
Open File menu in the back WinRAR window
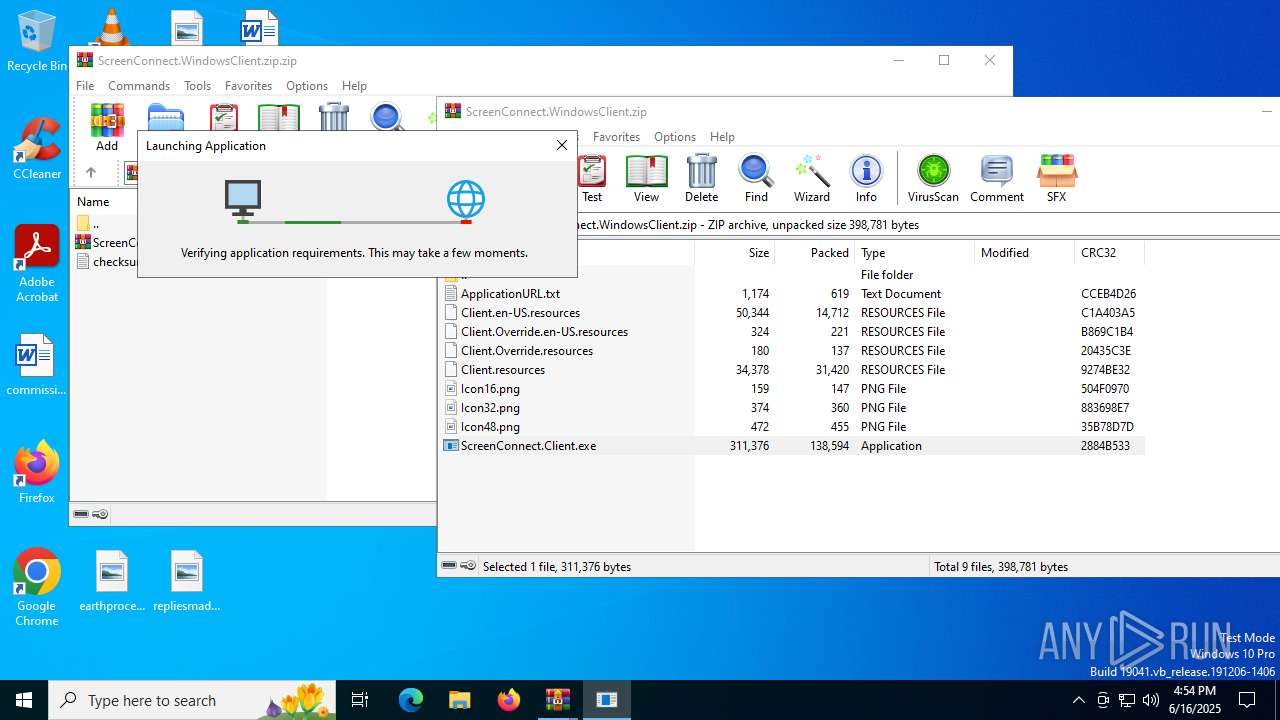[x=85, y=86]
